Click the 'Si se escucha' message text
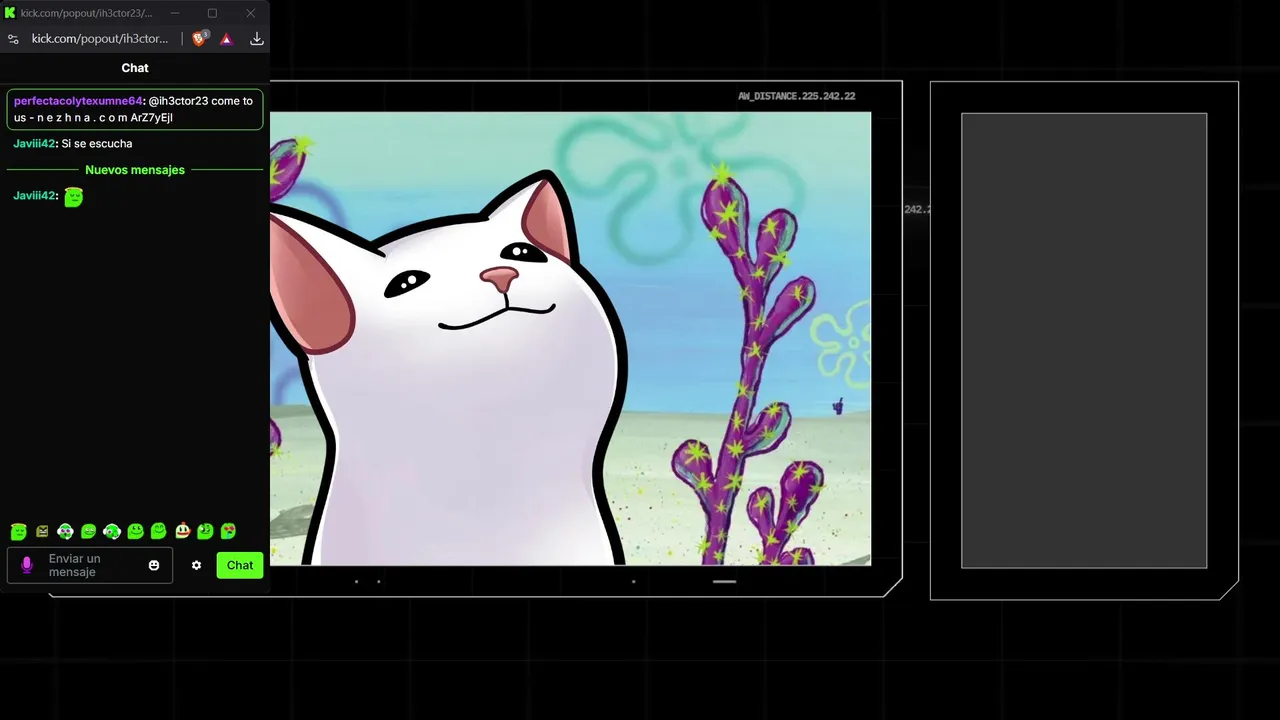 (97, 143)
